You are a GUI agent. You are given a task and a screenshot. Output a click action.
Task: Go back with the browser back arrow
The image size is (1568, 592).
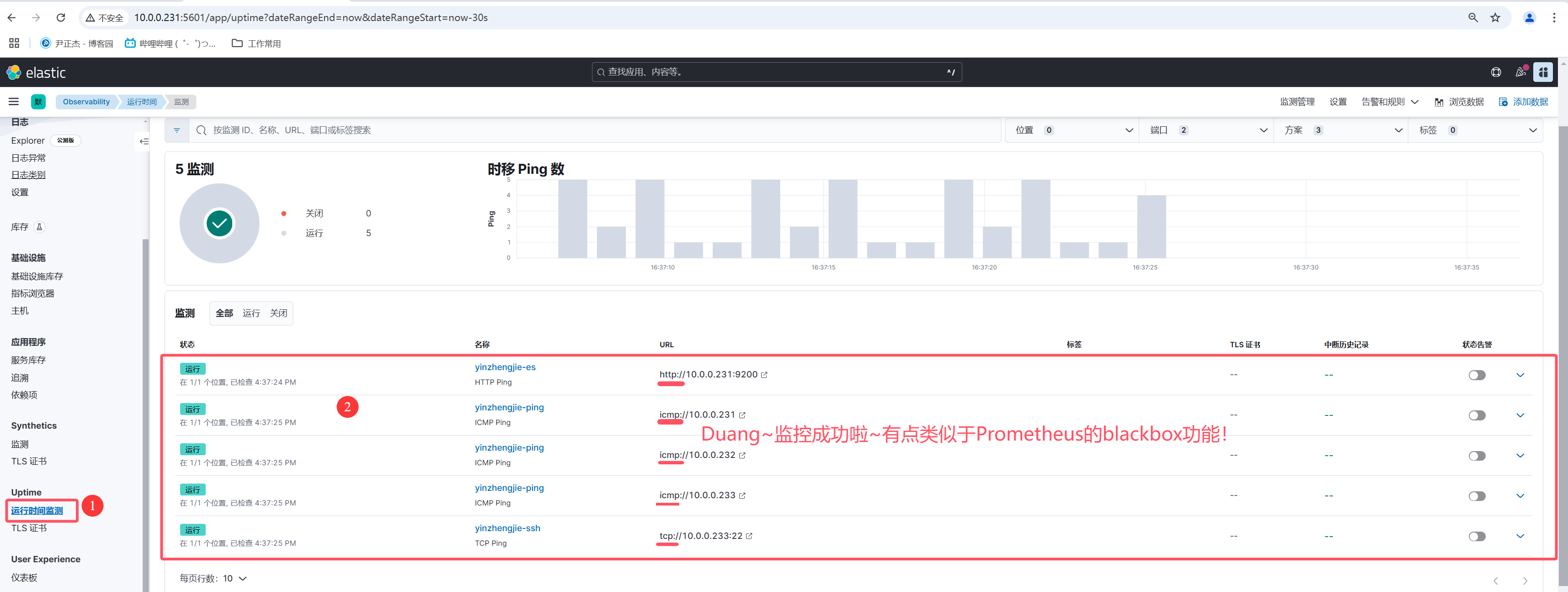11,18
